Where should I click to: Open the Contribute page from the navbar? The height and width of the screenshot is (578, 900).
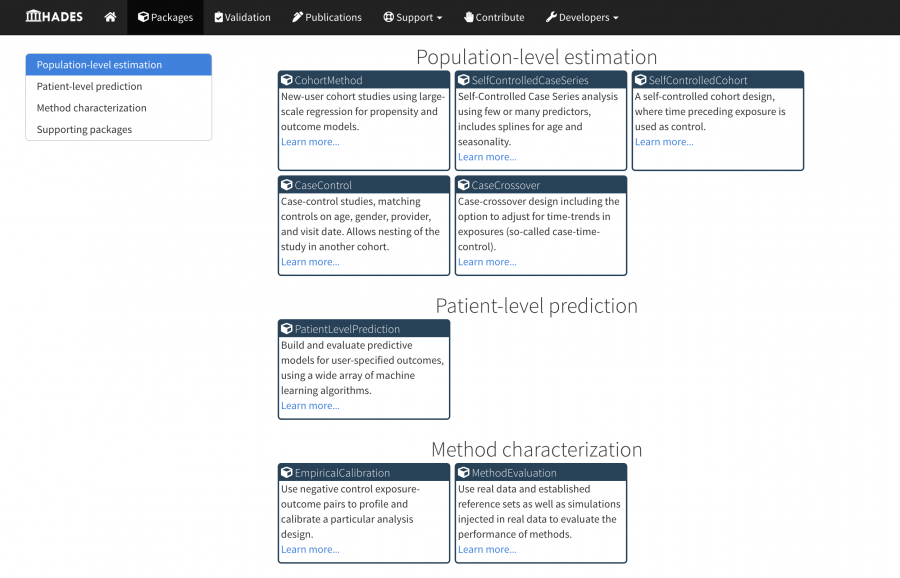[493, 17]
